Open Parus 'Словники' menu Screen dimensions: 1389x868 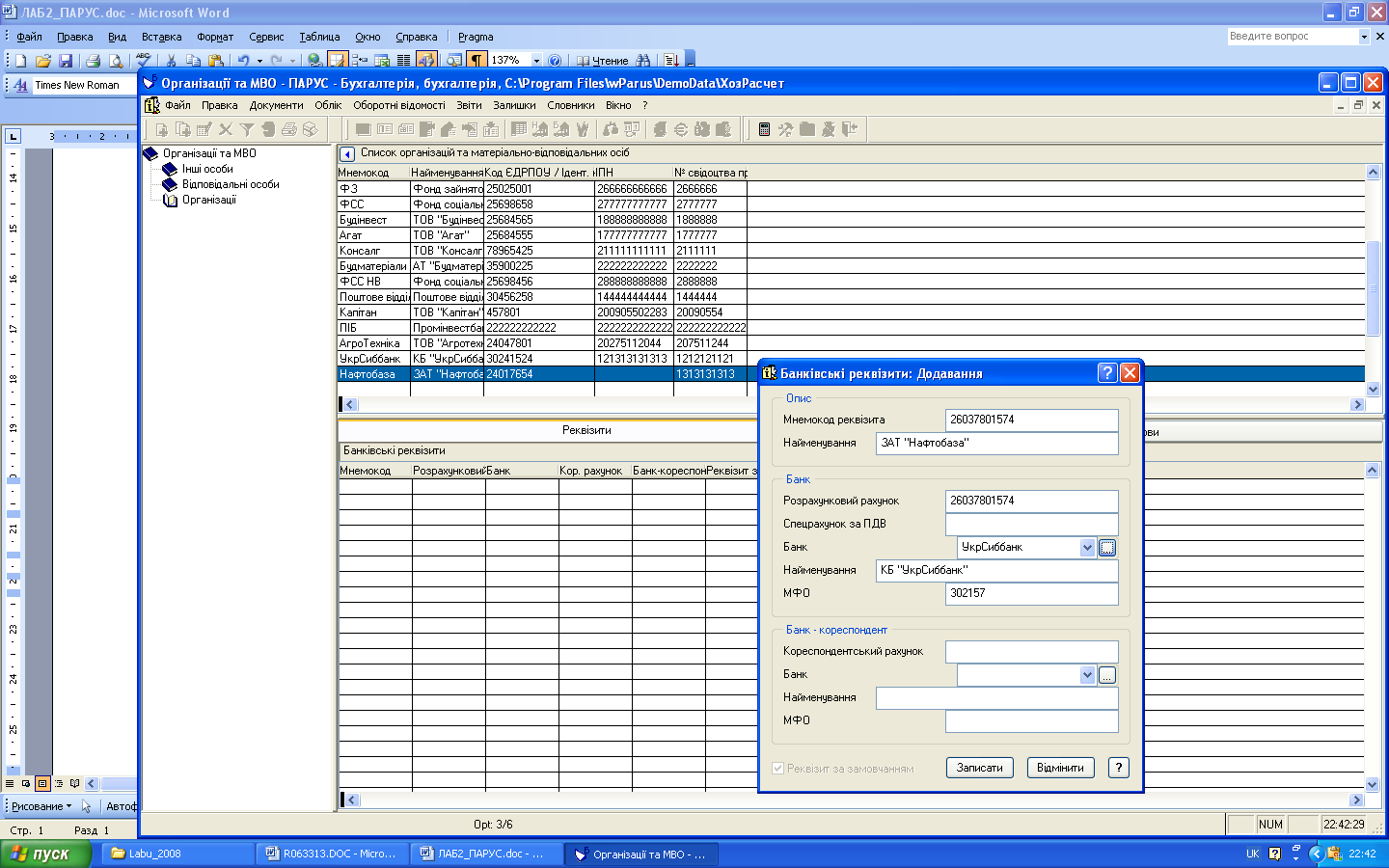(571, 105)
